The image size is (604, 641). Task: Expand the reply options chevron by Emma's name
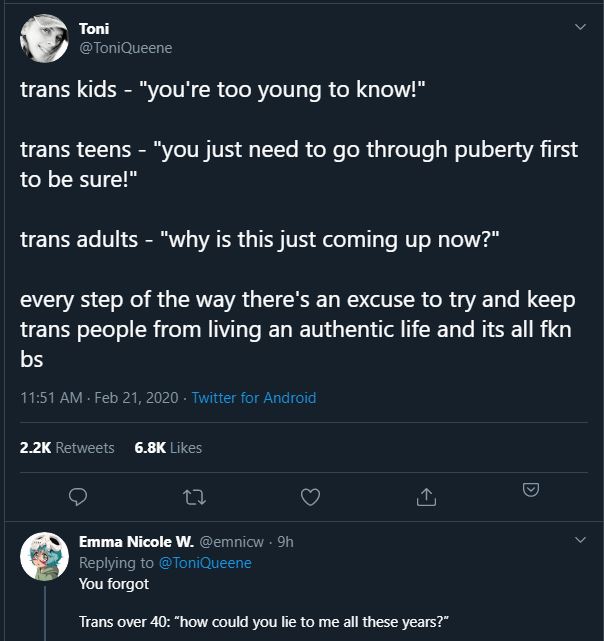[x=580, y=540]
